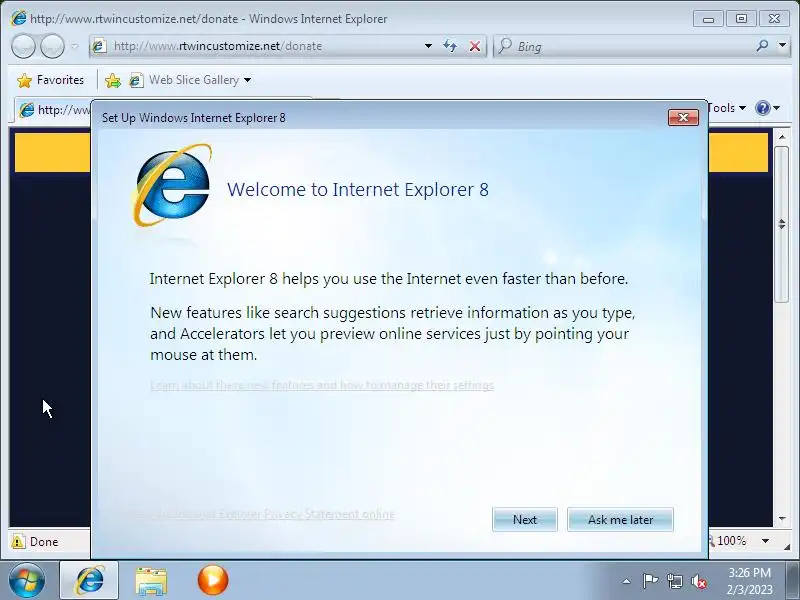Show hidden tray icons arrow

(x=627, y=581)
